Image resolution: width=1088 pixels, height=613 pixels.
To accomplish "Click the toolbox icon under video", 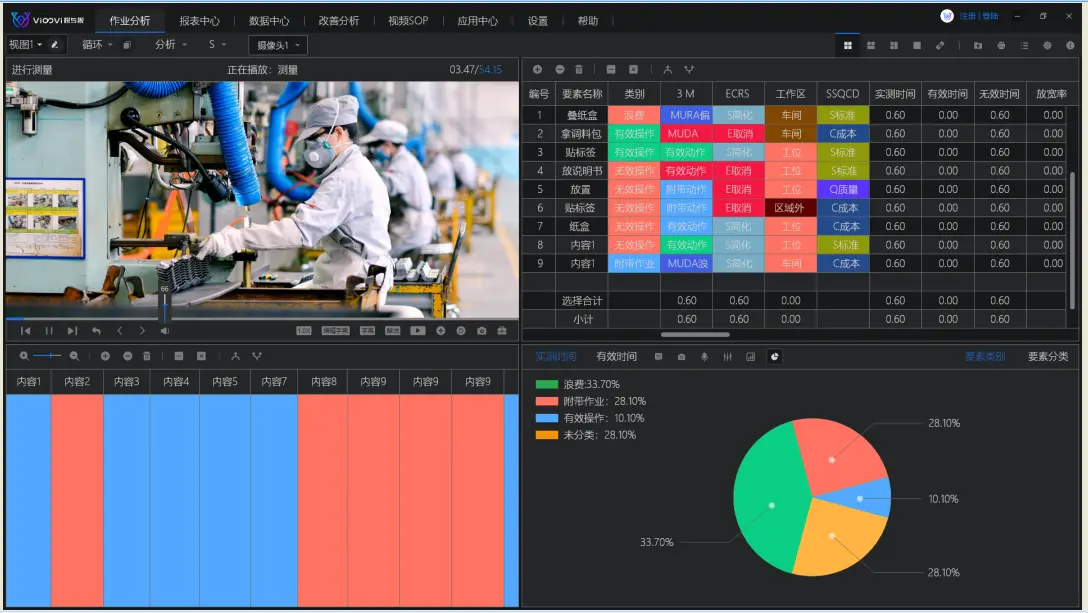I will 502,331.
